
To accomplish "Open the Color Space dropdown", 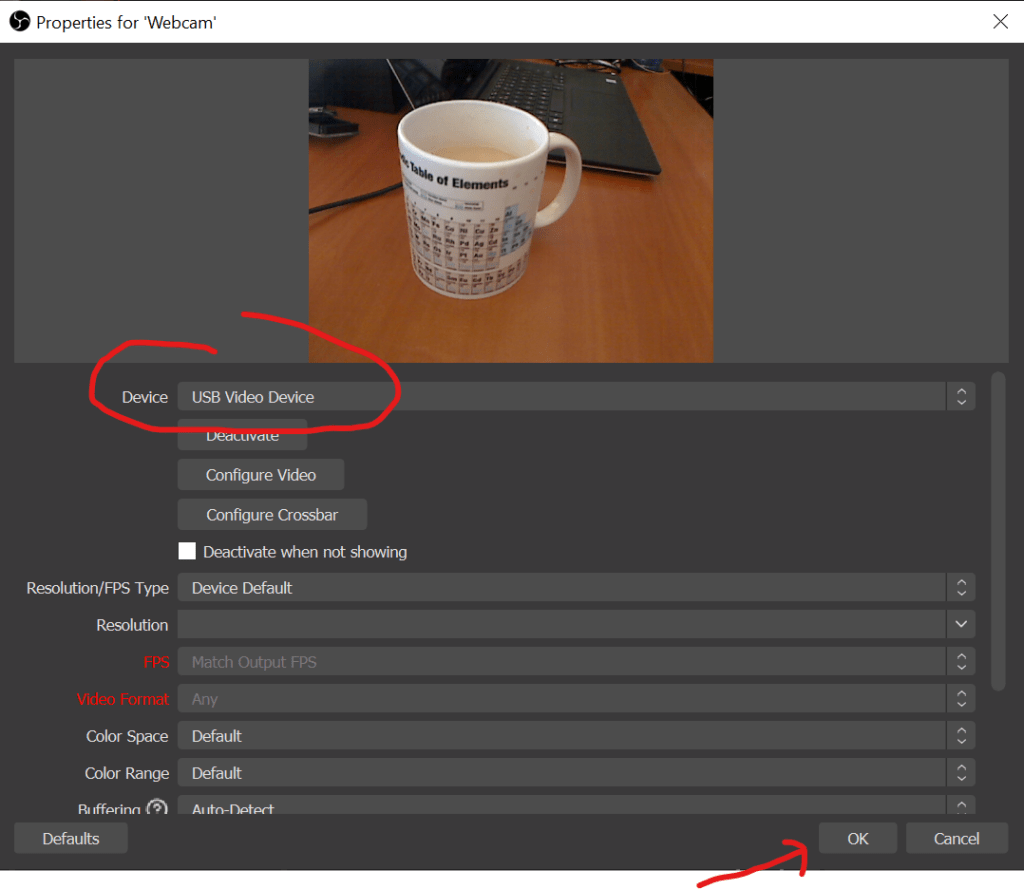I will tap(575, 736).
